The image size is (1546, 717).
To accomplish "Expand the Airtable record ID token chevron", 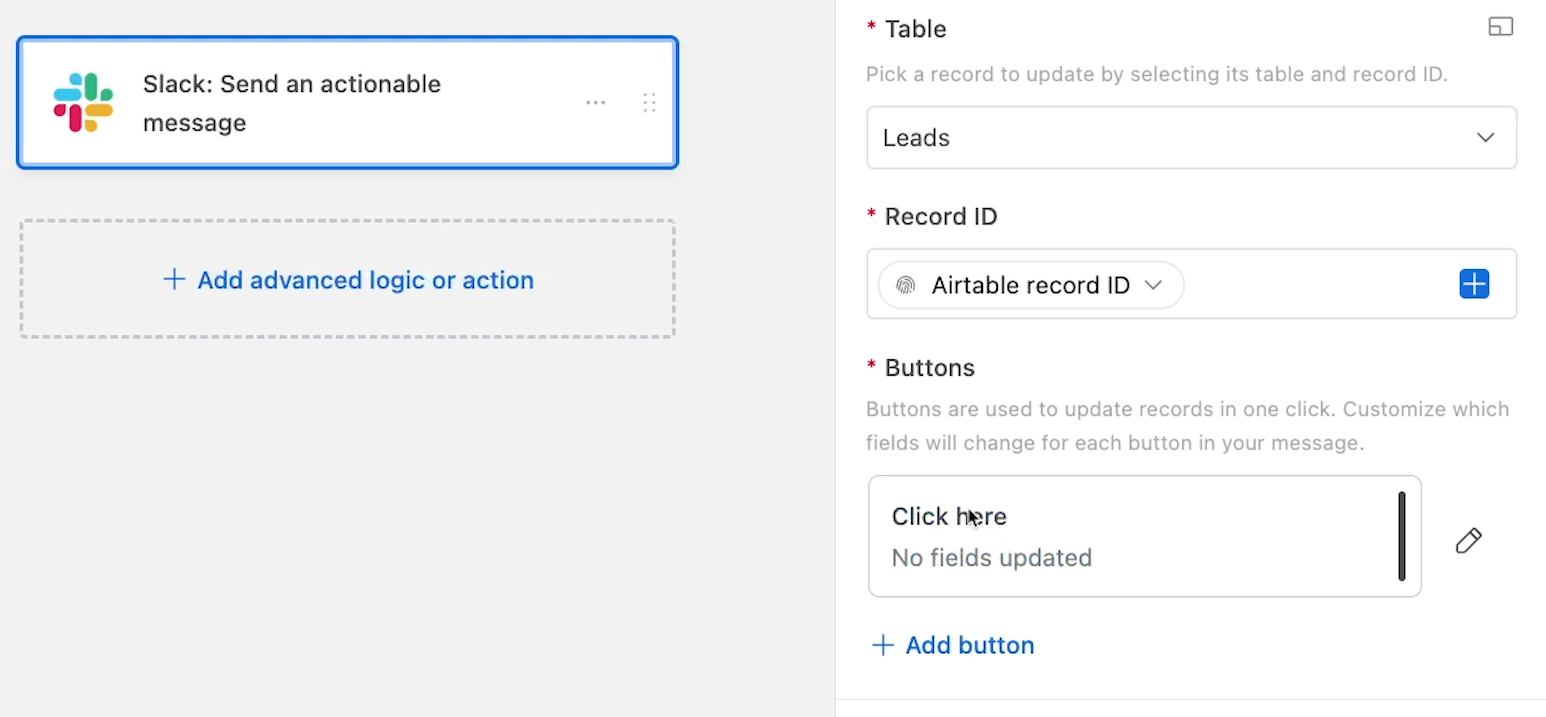I will 1153,285.
